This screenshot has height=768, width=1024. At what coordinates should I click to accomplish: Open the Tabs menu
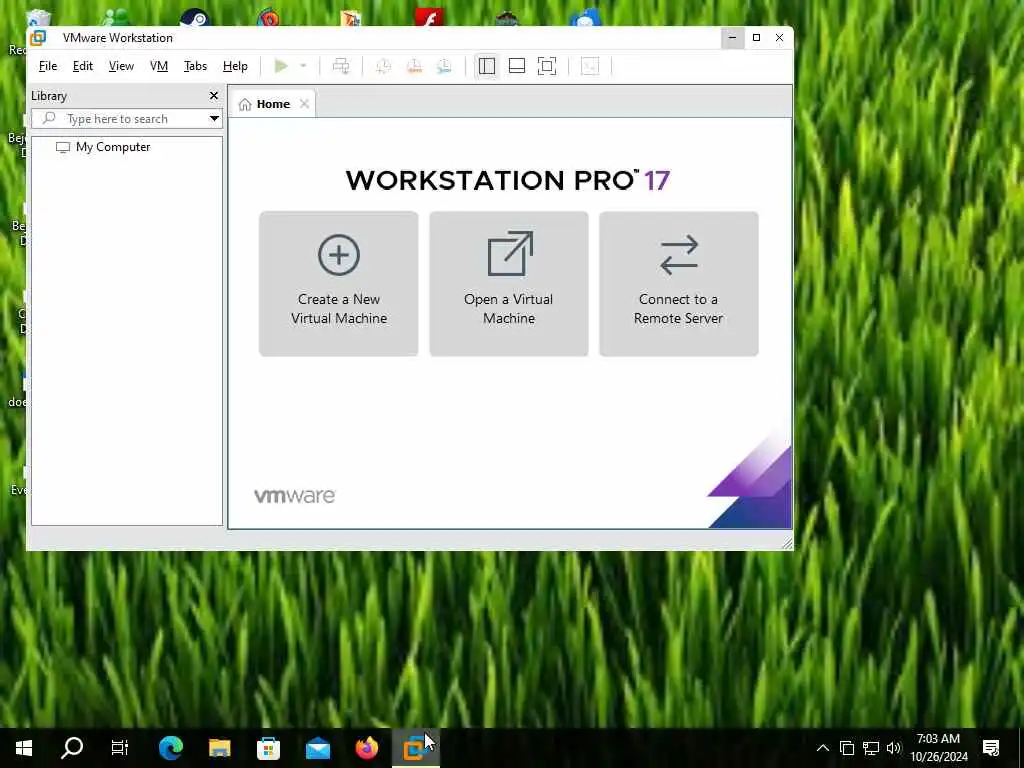click(195, 66)
